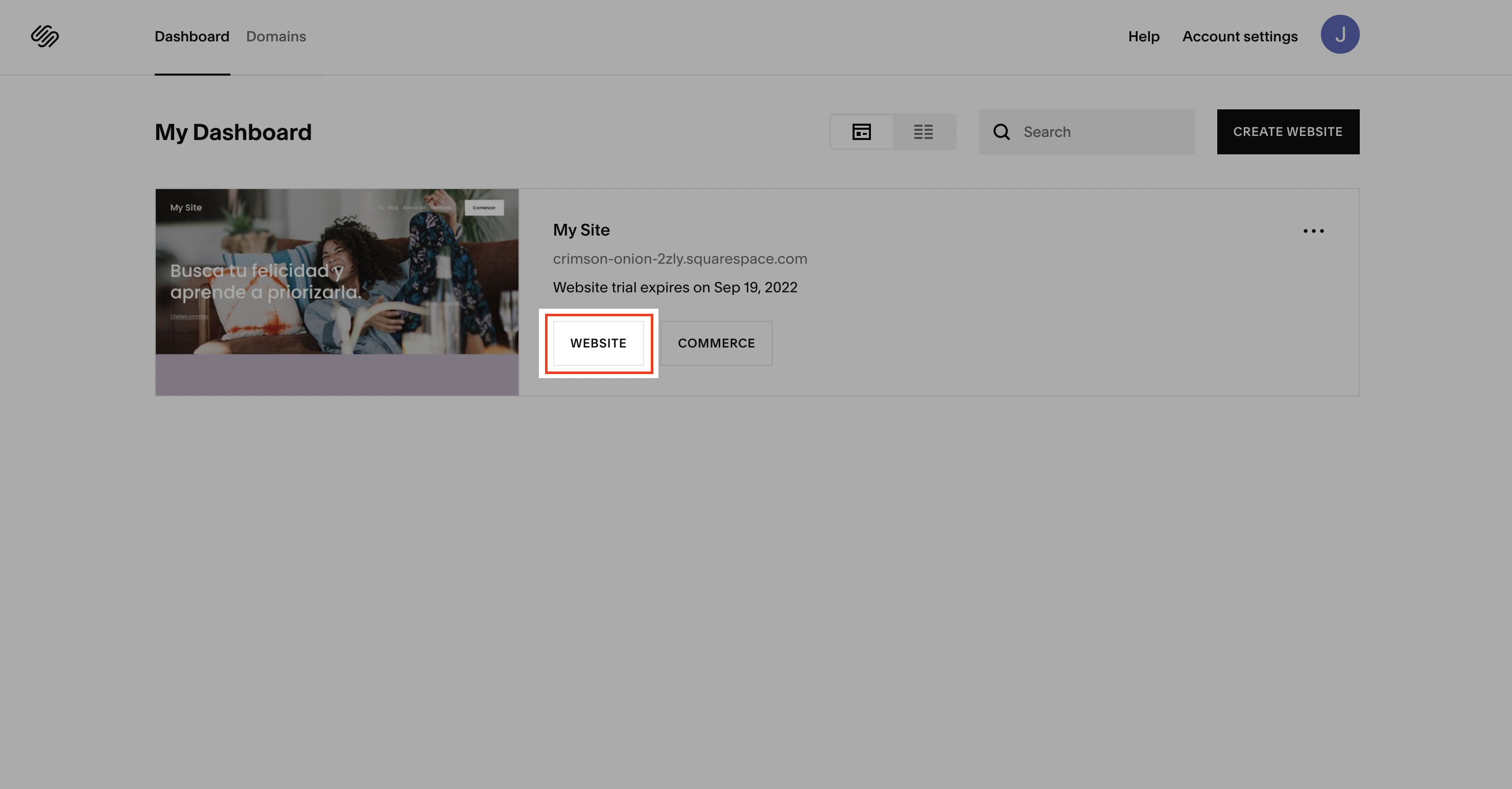
Task: Click the CREATE WEBSITE button
Action: [1288, 131]
